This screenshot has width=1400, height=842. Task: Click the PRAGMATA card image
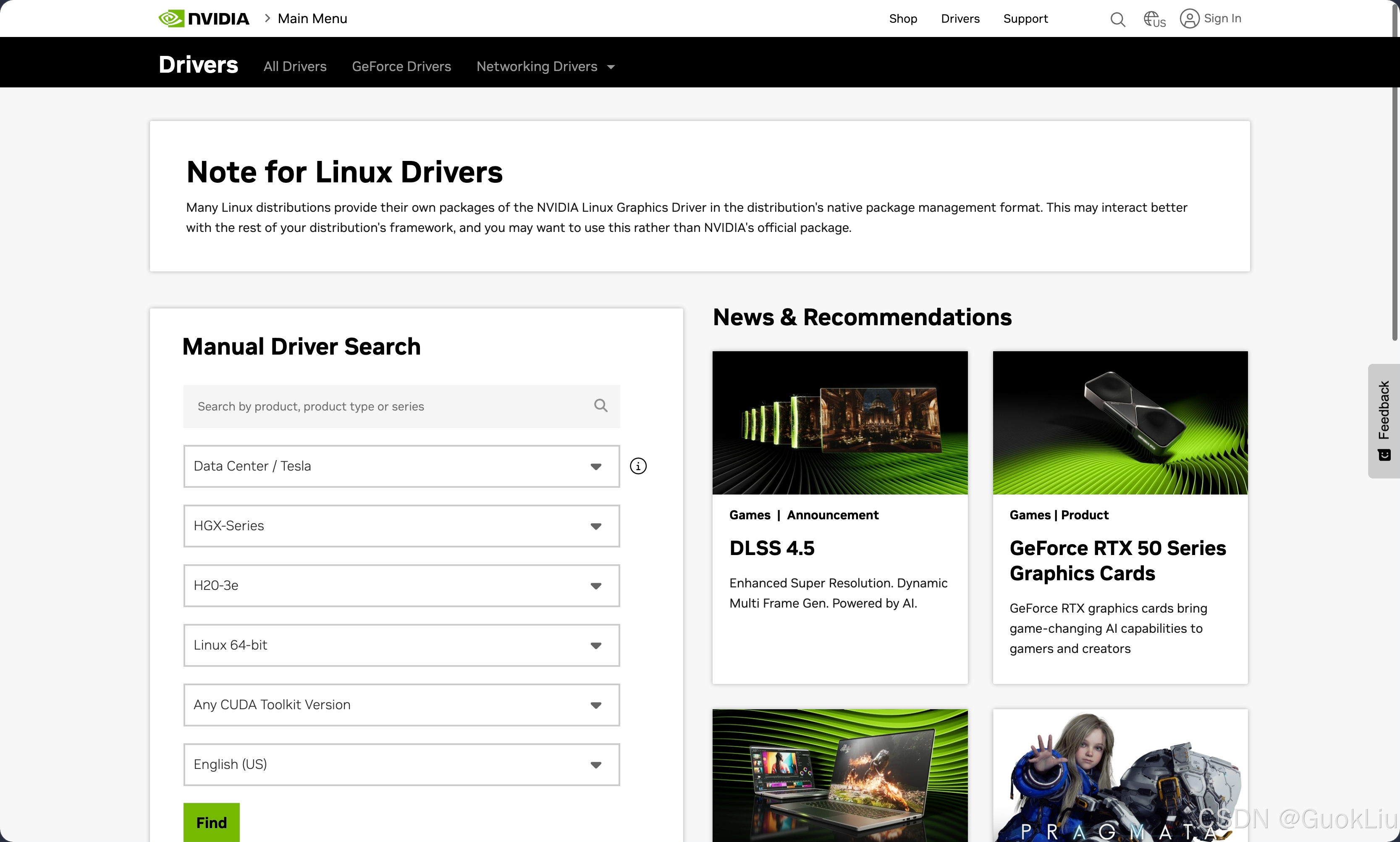(1120, 775)
